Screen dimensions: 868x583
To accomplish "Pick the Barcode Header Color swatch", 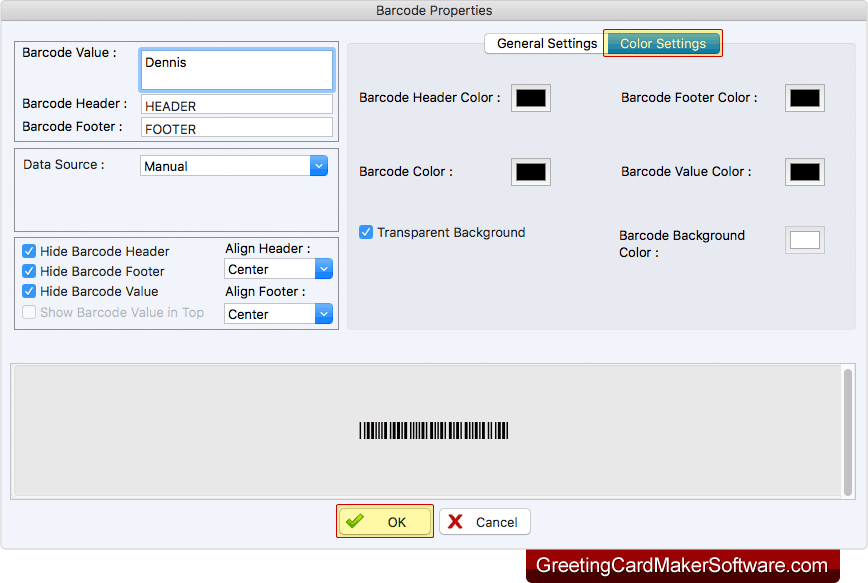I will (x=530, y=98).
